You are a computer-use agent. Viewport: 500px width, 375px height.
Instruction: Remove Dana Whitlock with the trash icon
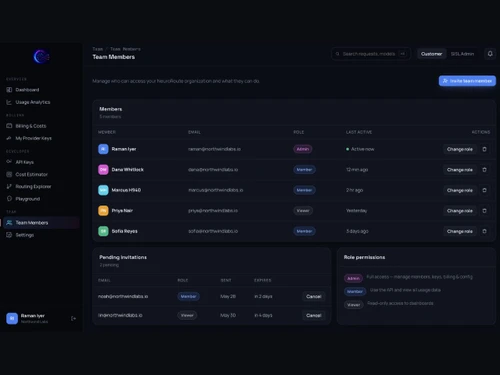point(484,170)
